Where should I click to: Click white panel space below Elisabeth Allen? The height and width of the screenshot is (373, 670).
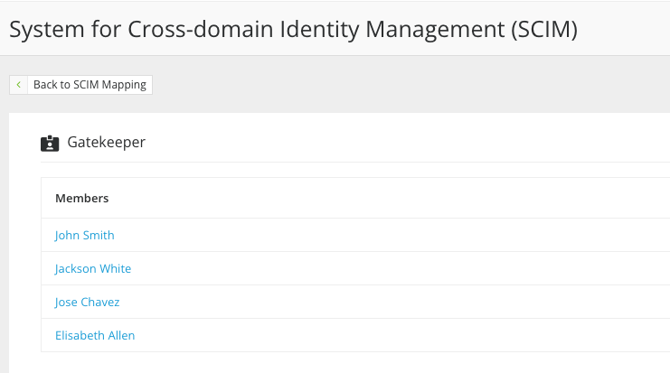click(342, 362)
